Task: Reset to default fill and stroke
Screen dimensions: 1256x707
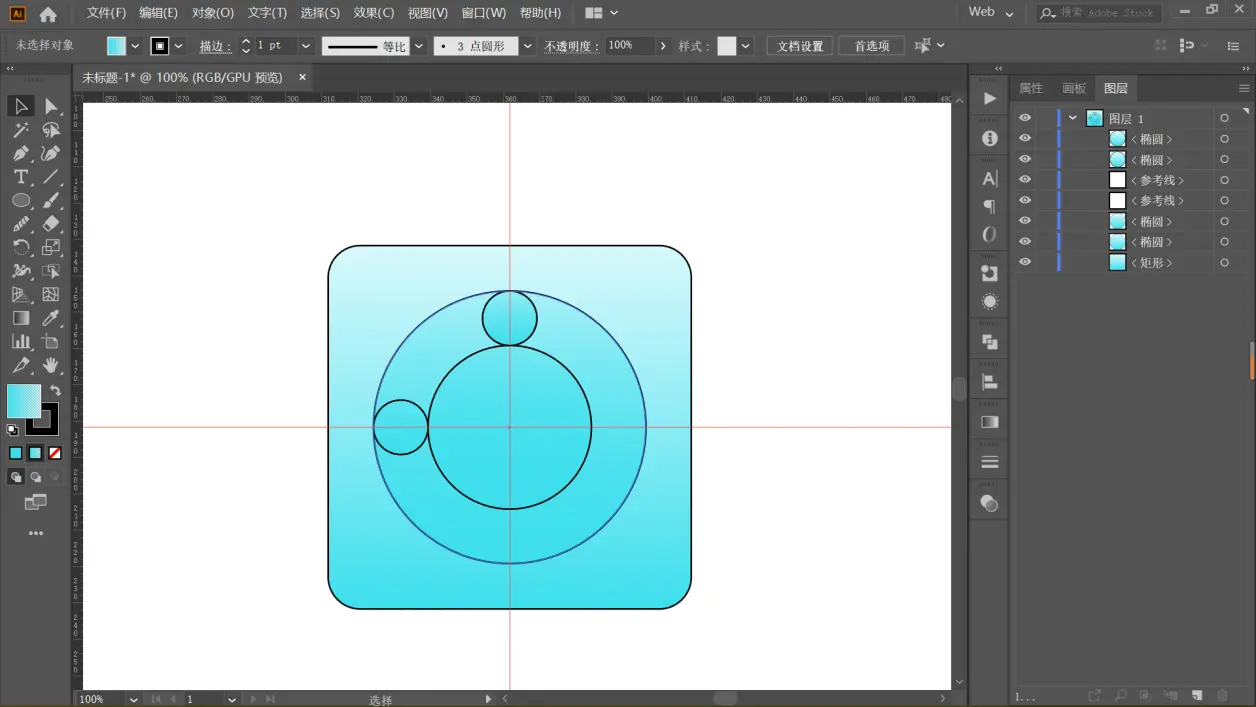Action: 13,430
